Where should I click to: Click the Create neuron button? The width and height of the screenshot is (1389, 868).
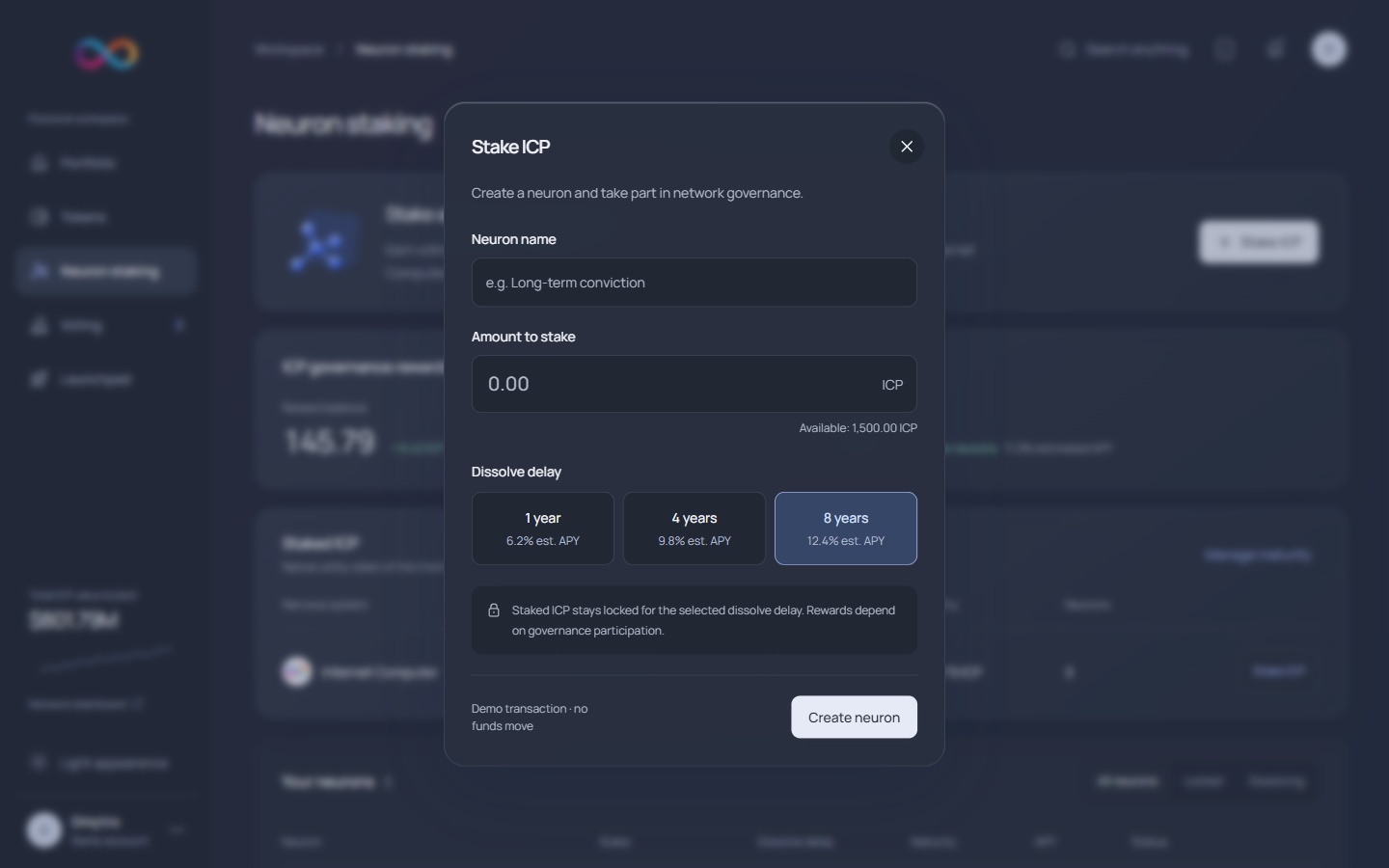click(855, 718)
